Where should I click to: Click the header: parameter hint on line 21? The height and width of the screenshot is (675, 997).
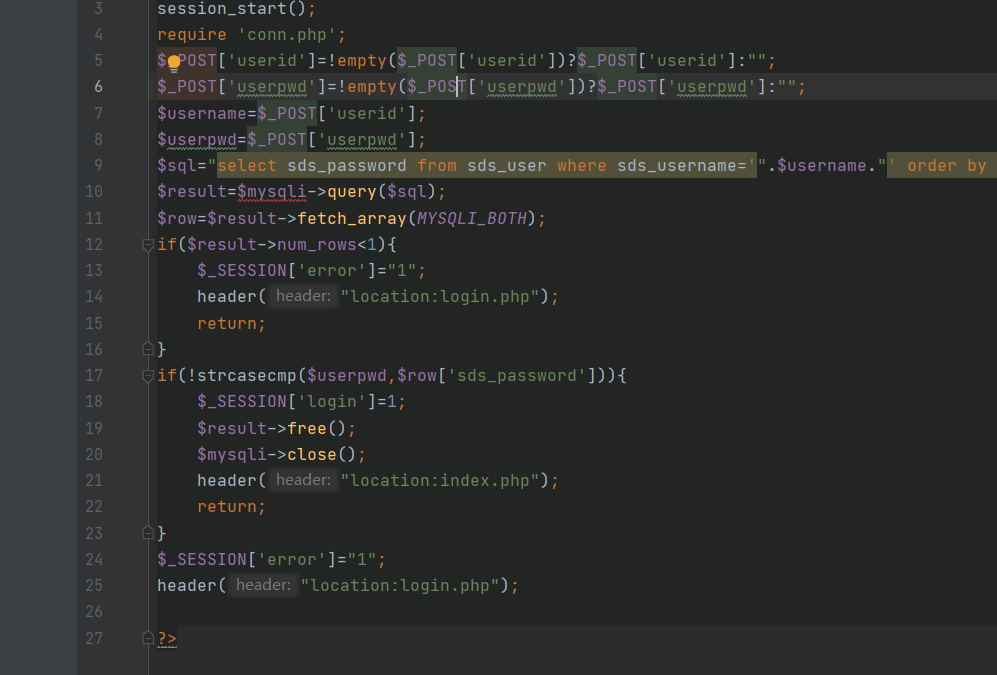click(x=303, y=480)
